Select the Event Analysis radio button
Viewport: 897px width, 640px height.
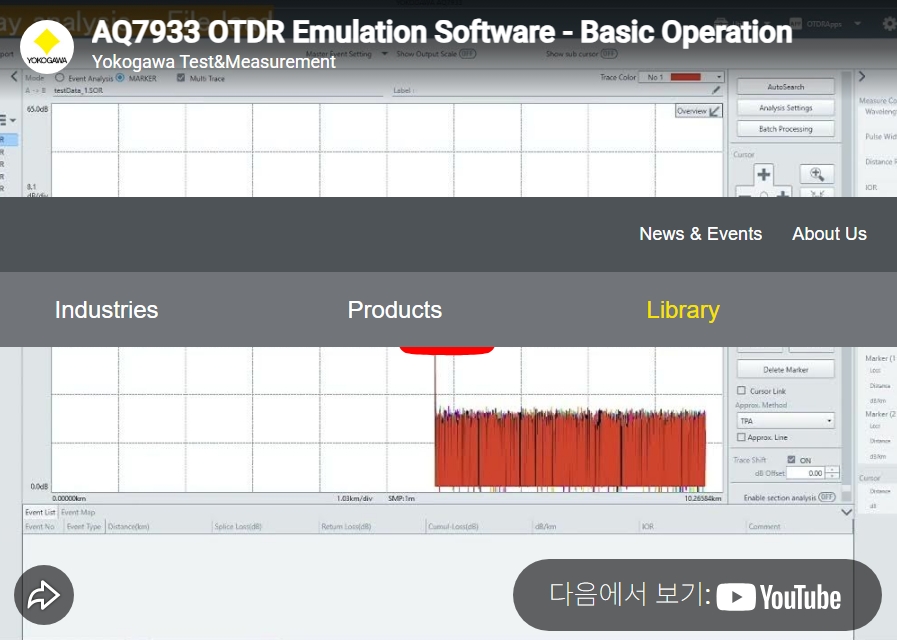59,78
